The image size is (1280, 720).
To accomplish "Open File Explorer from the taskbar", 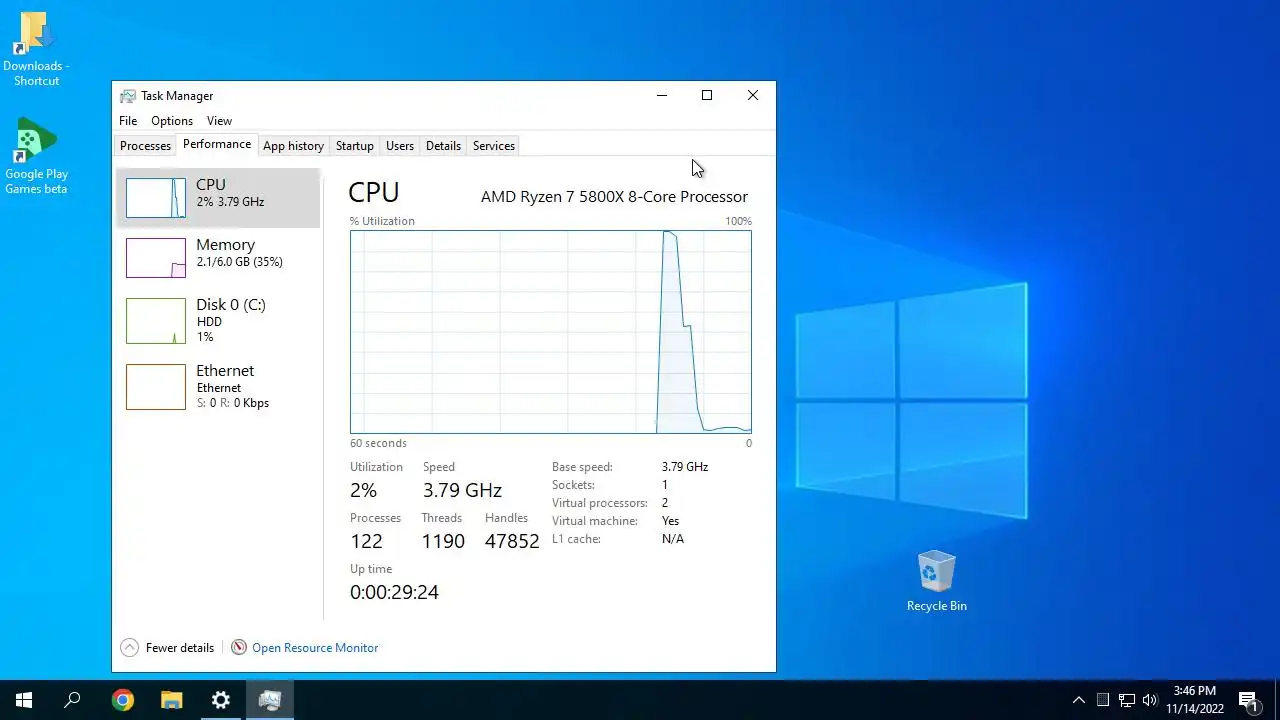I will (x=172, y=700).
